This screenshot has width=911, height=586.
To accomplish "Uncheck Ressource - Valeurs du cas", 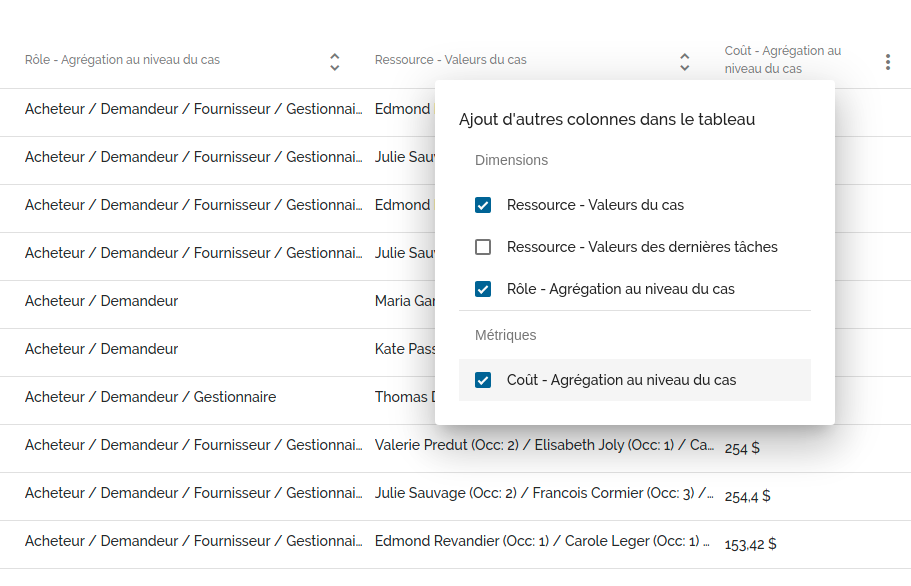I will click(483, 205).
